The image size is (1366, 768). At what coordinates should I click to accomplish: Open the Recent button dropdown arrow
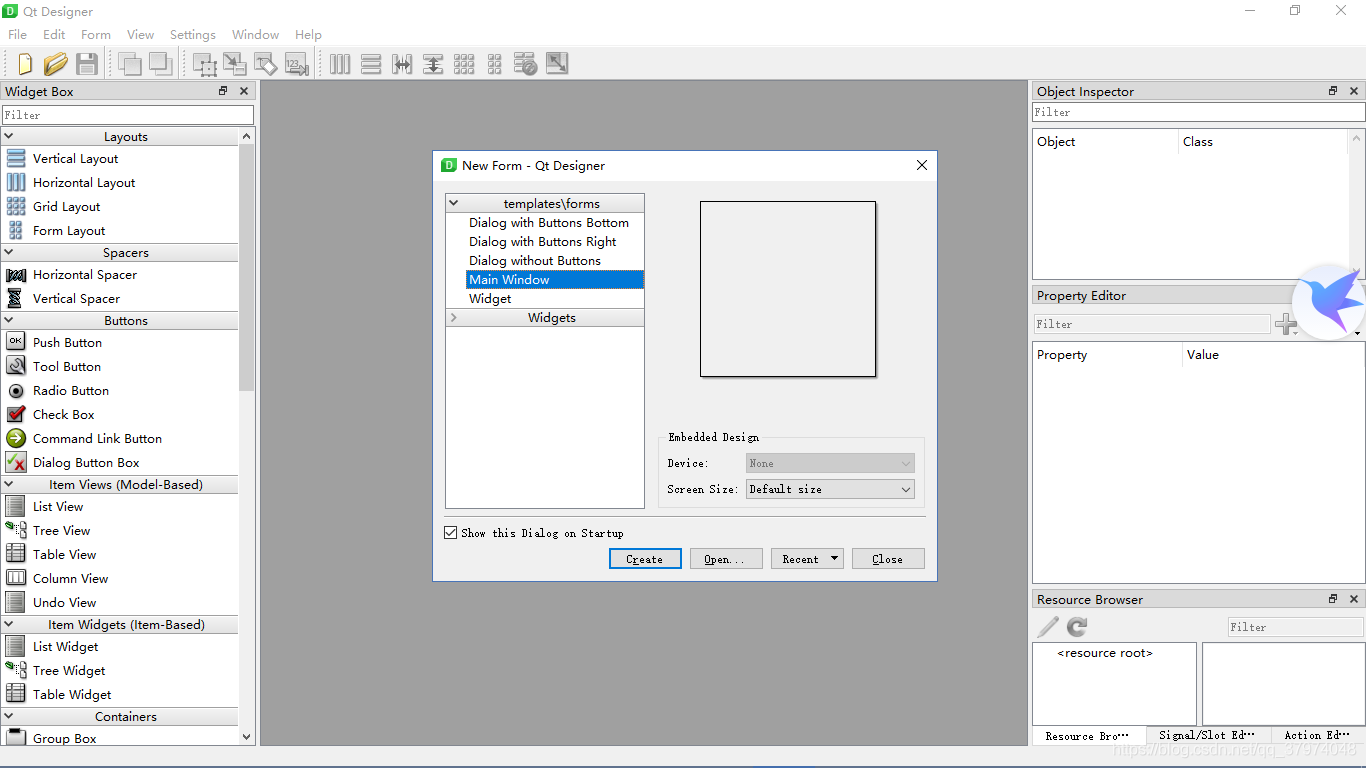[x=834, y=559]
